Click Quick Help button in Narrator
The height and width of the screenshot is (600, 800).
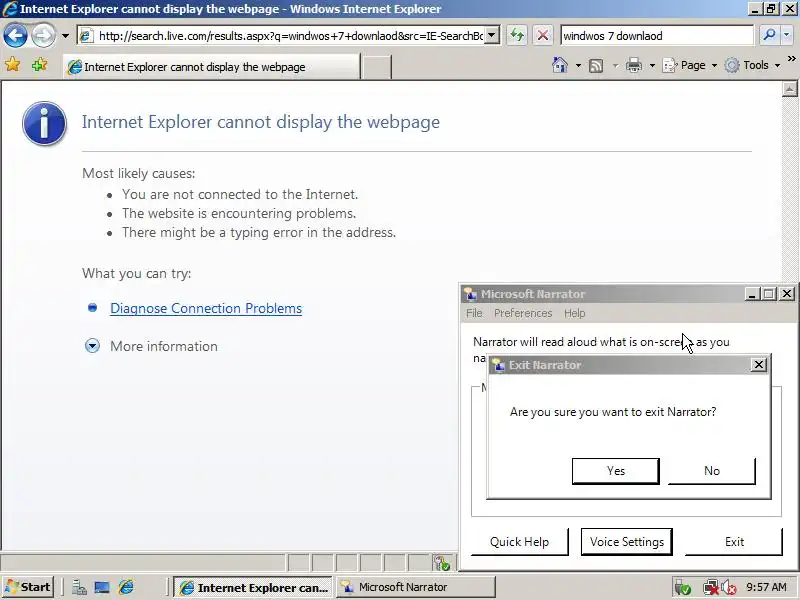[519, 542]
